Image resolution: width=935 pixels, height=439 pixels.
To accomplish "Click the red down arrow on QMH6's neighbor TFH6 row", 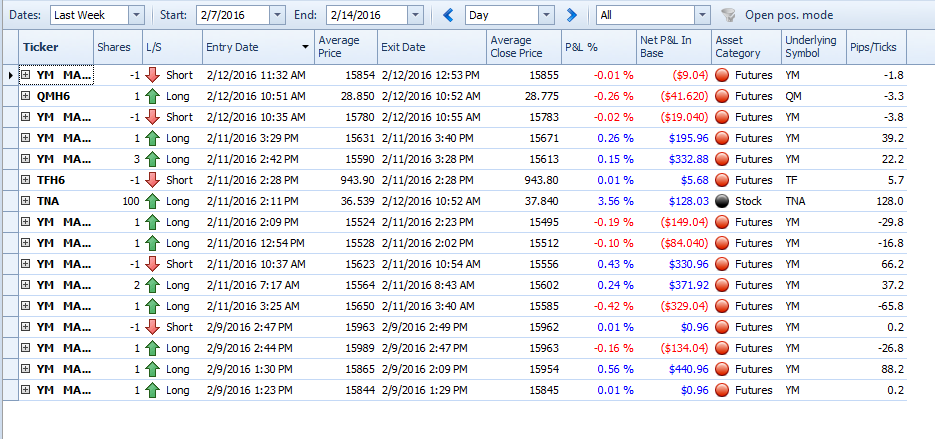I will click(x=153, y=180).
